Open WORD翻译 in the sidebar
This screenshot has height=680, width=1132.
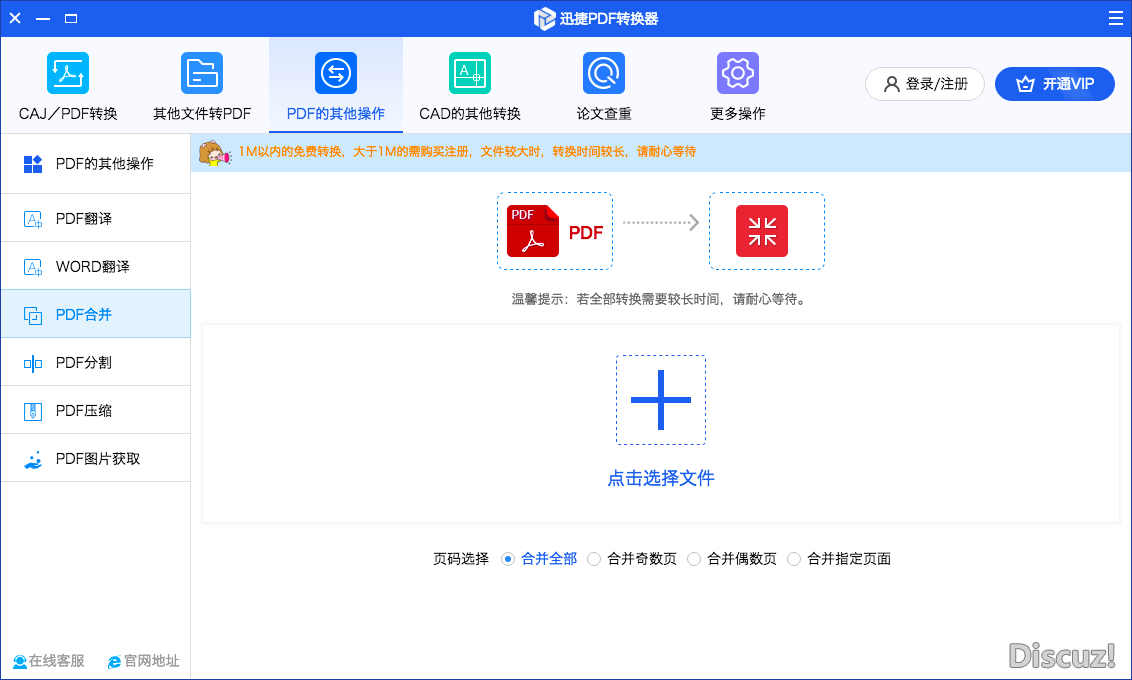tap(95, 266)
